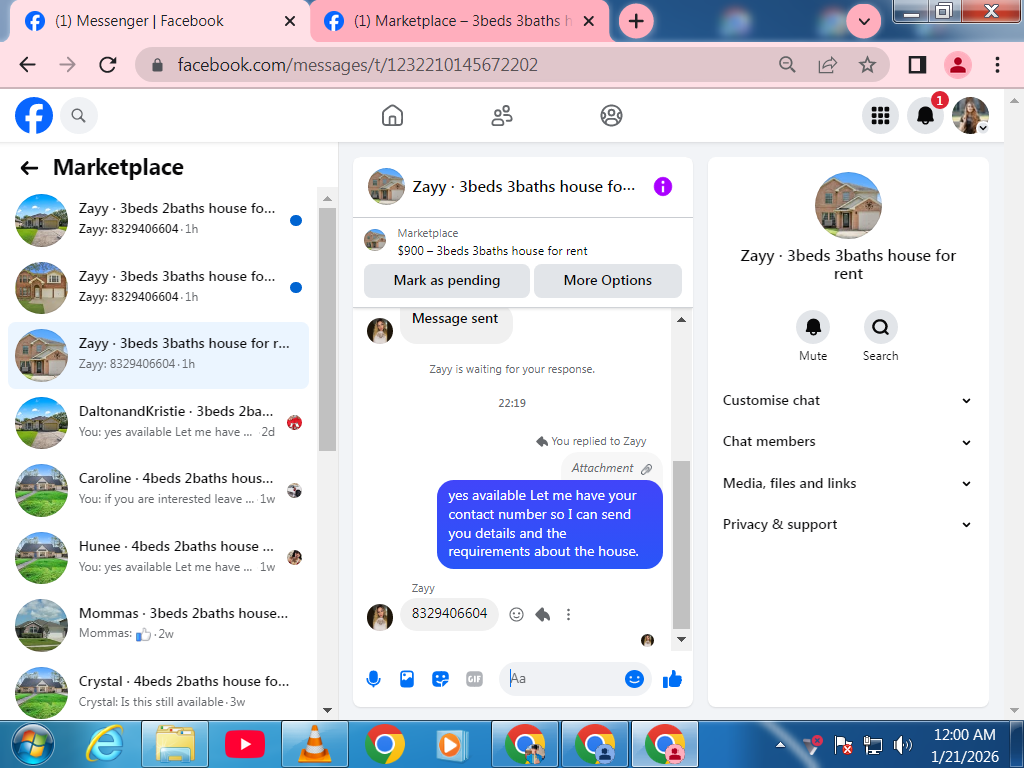Choose a GIF in composer
Screen dimensions: 1024x768
(475, 679)
